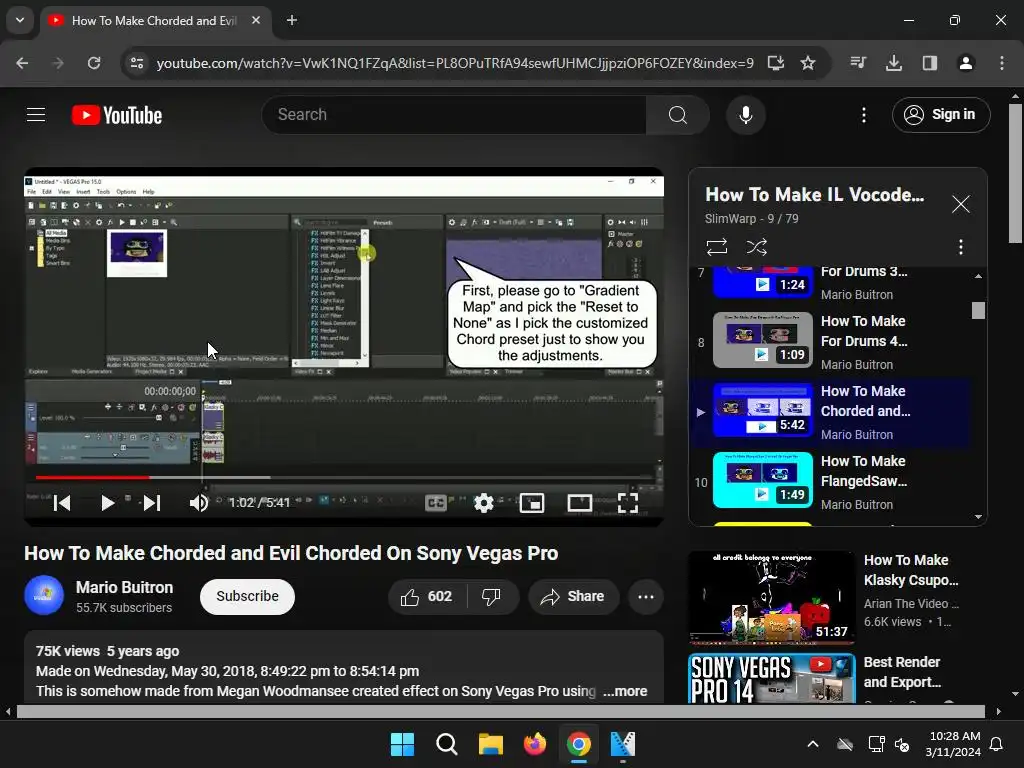The width and height of the screenshot is (1024, 768).
Task: Enable miniplayer mode
Action: tap(532, 503)
